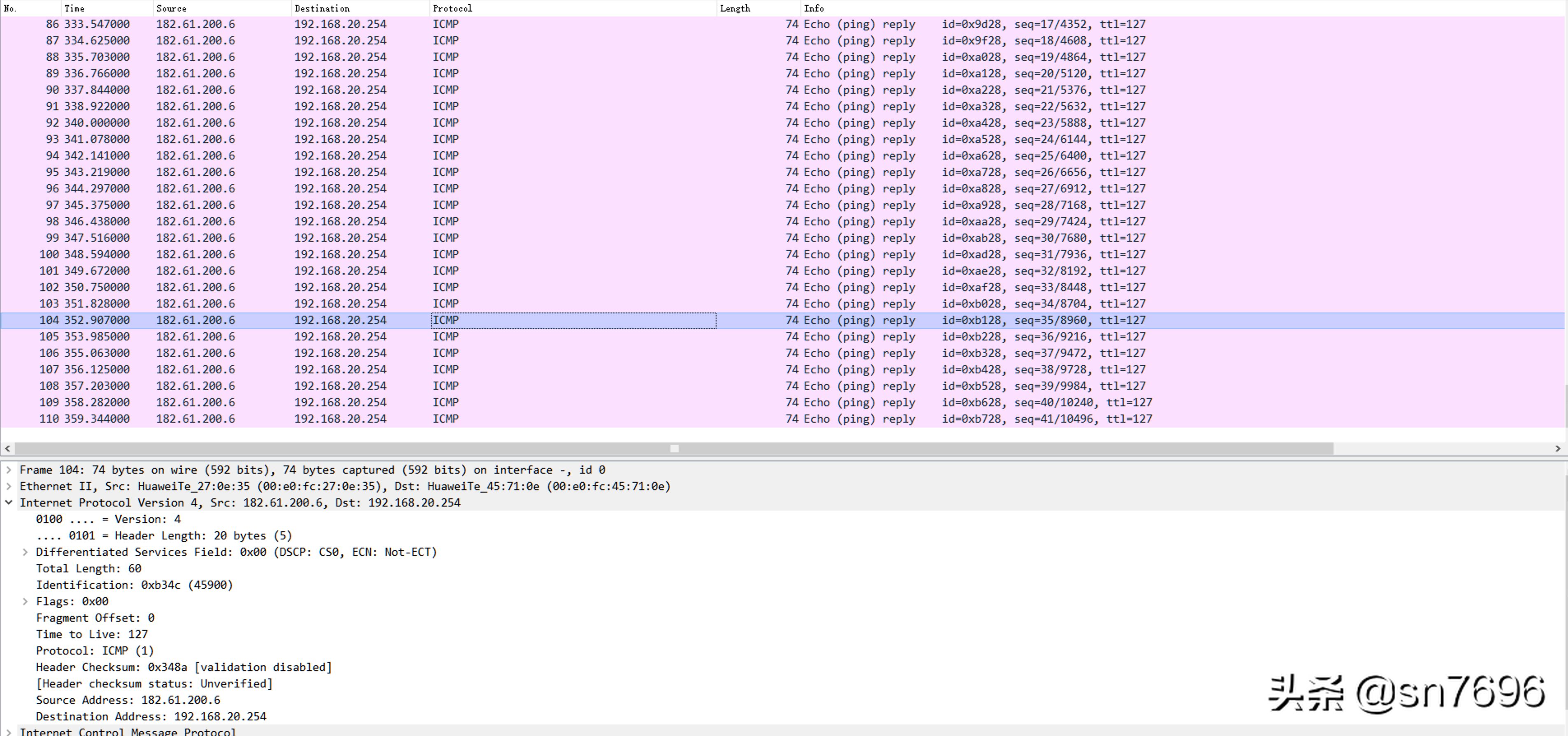
Task: Select packet with time 350.750000
Action: click(783, 287)
